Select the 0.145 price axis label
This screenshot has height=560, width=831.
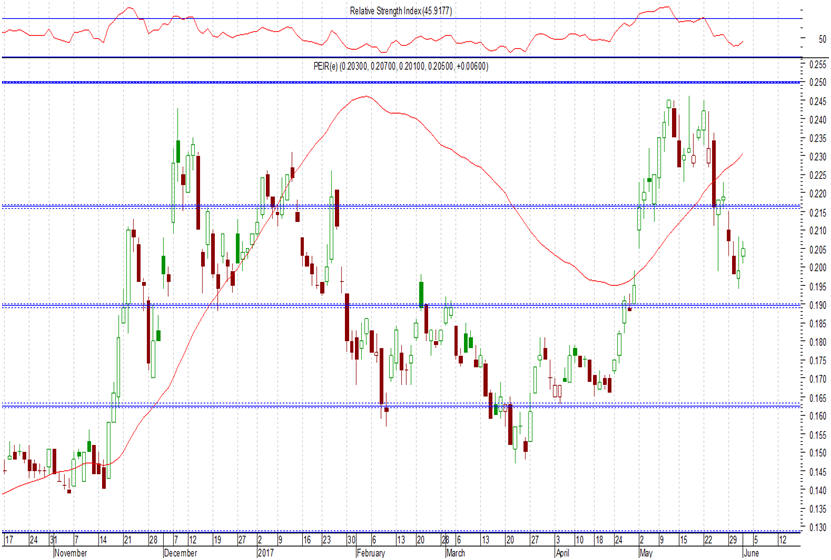[x=818, y=472]
